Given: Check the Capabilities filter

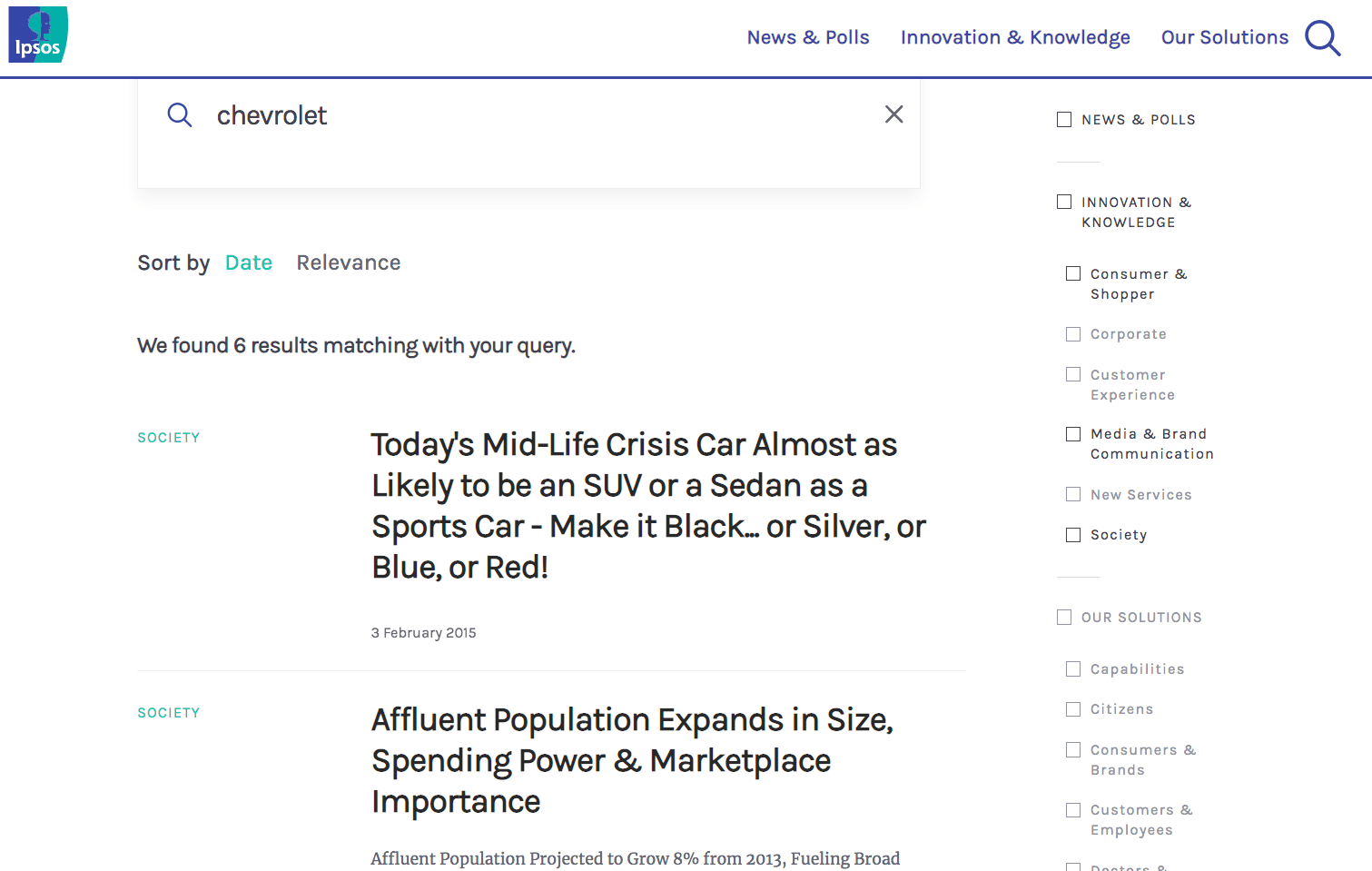Looking at the screenshot, I should 1073,669.
